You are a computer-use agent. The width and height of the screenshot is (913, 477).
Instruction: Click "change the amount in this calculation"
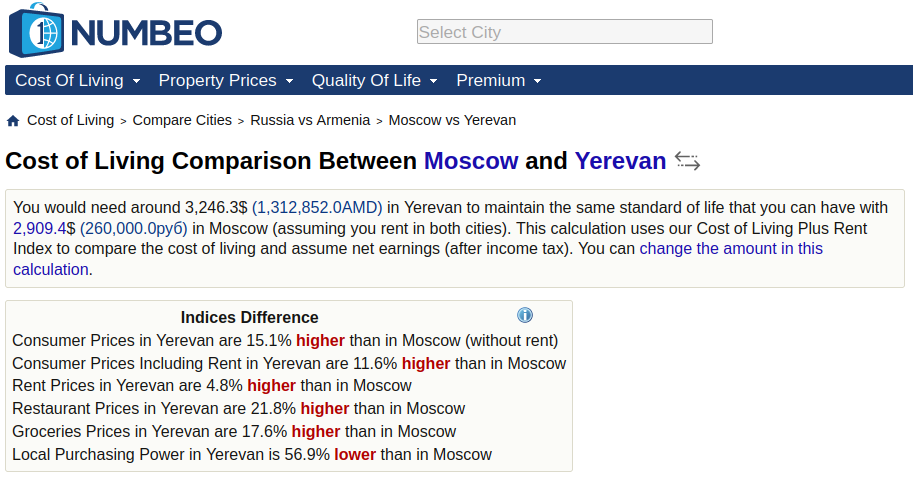click(x=731, y=248)
